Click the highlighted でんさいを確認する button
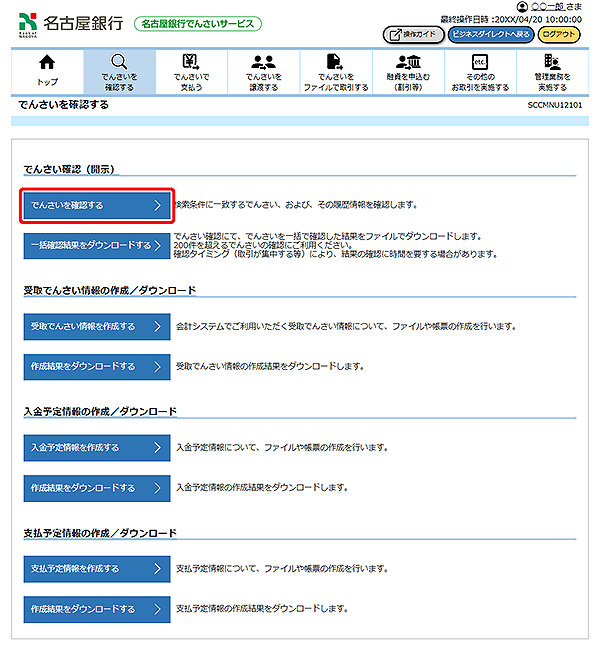The height and width of the screenshot is (645, 600). [97, 205]
